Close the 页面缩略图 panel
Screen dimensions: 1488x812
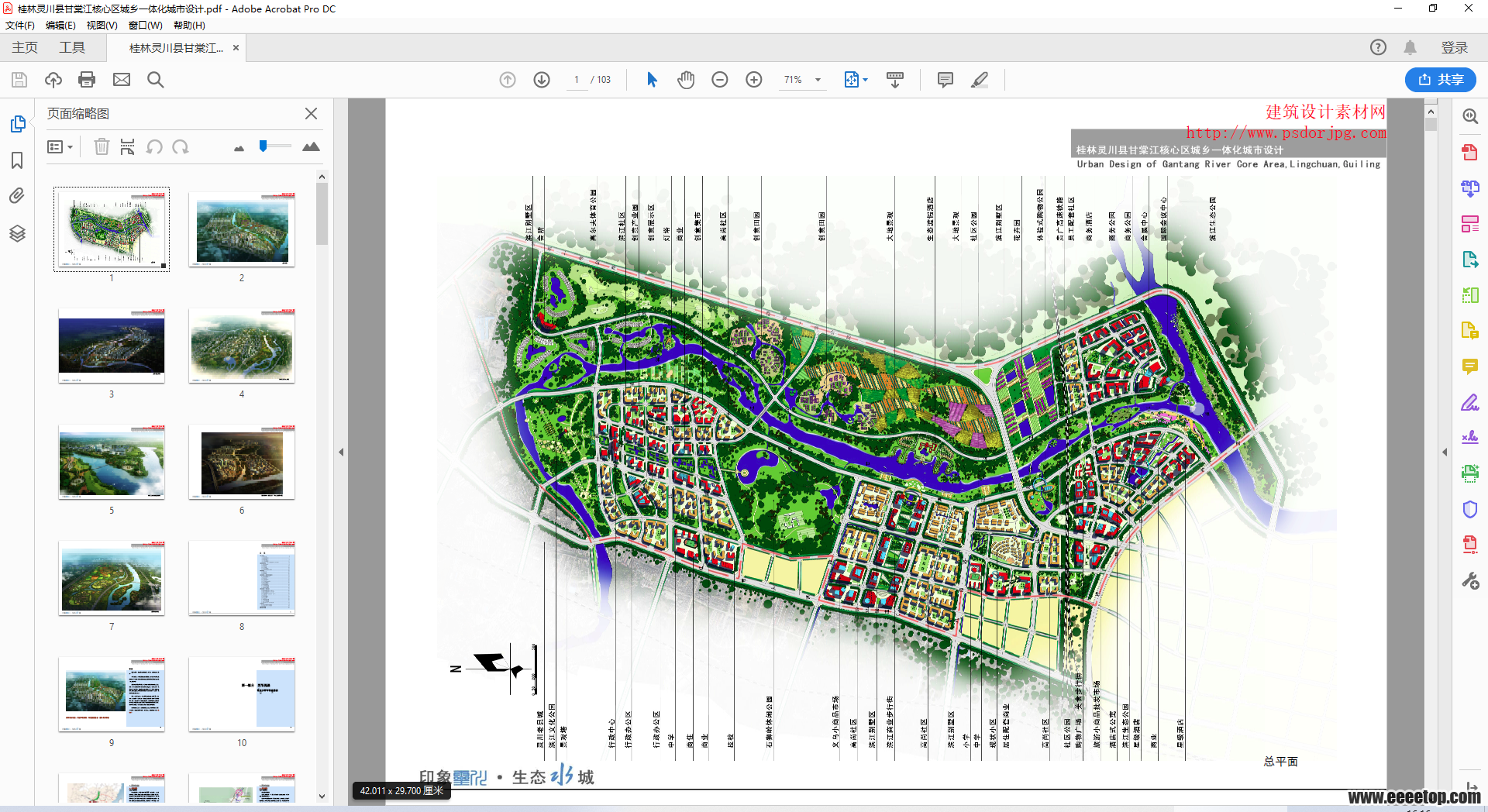click(311, 114)
